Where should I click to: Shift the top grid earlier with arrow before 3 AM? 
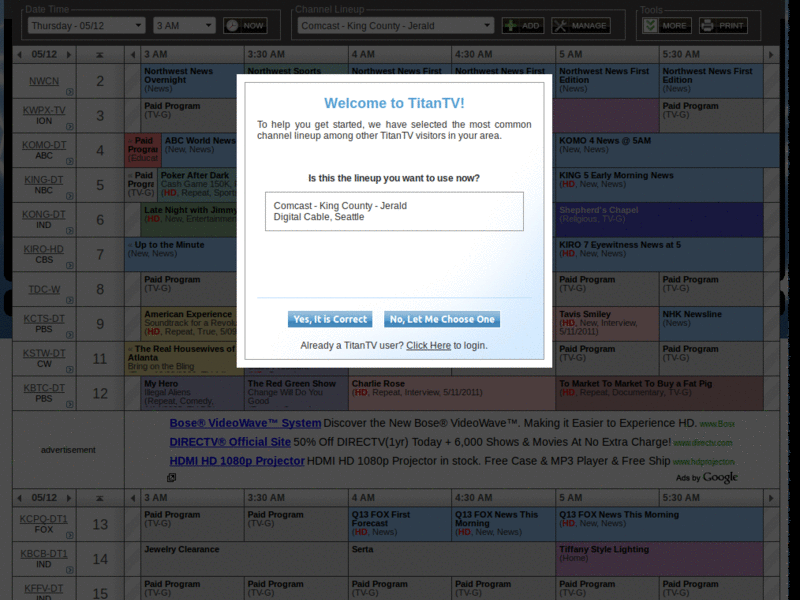click(x=133, y=55)
